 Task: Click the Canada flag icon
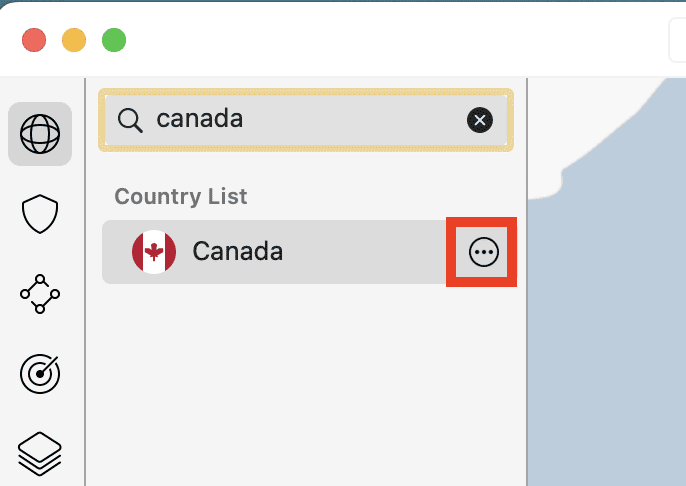(154, 252)
